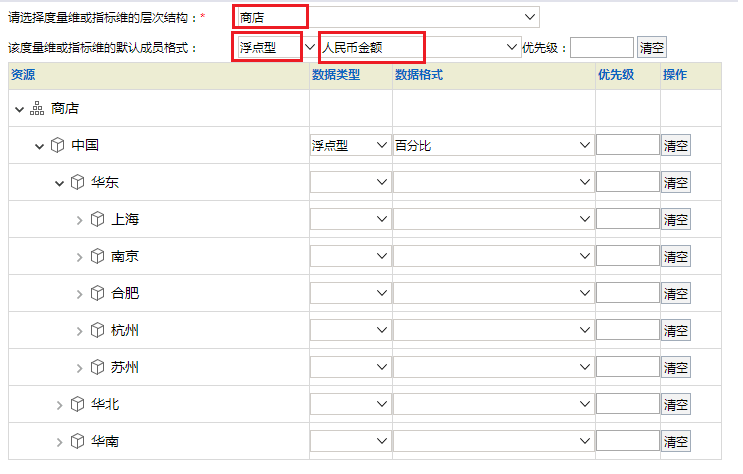This screenshot has height=474, width=743.
Task: Click 清空 button in 合肥 row
Action: coord(676,293)
